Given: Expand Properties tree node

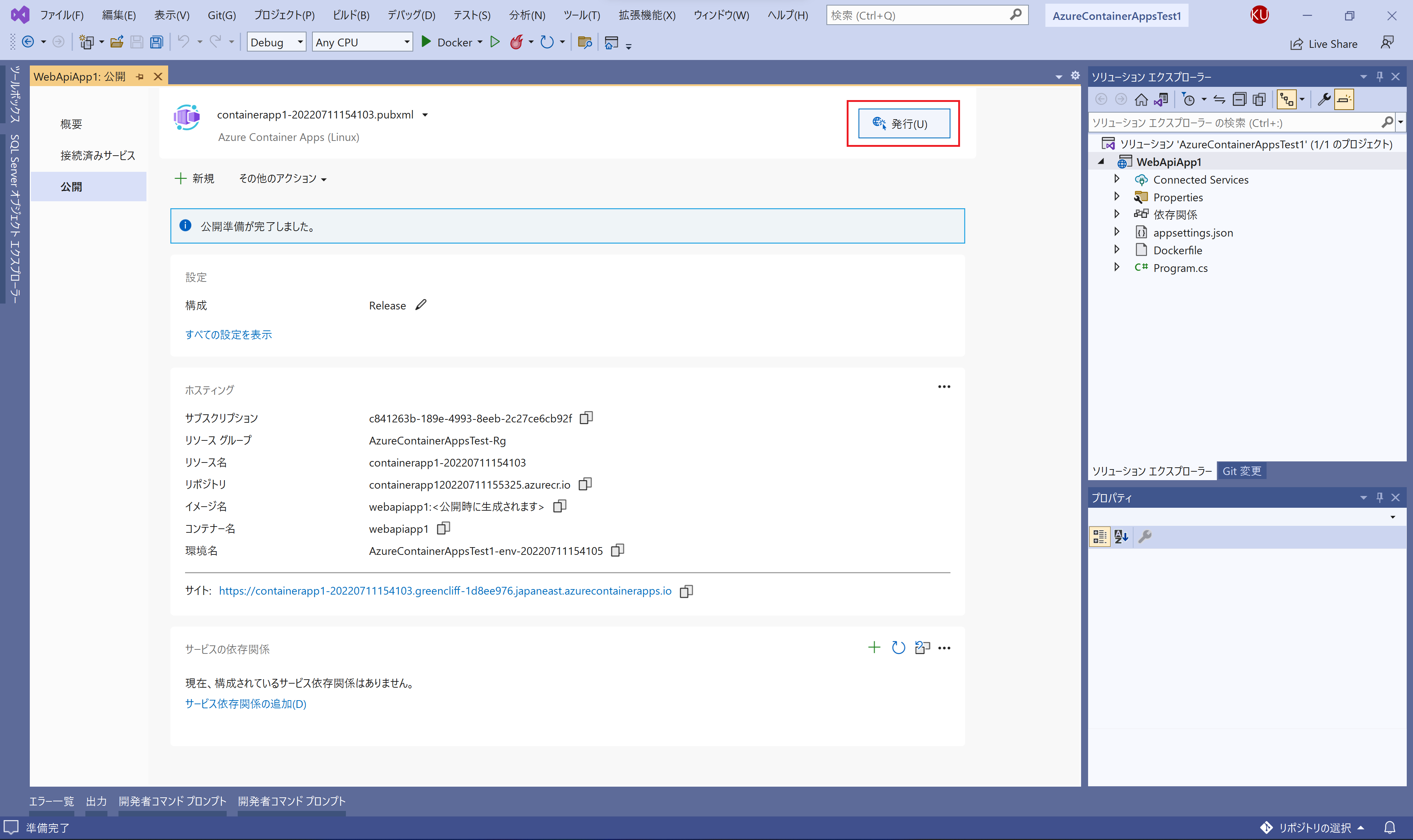Looking at the screenshot, I should point(1116,196).
